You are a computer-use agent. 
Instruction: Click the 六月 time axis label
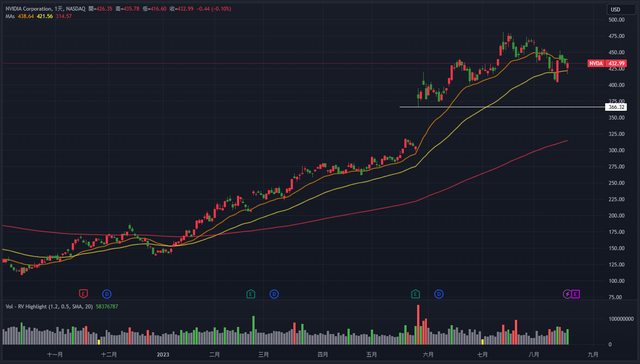(x=428, y=355)
